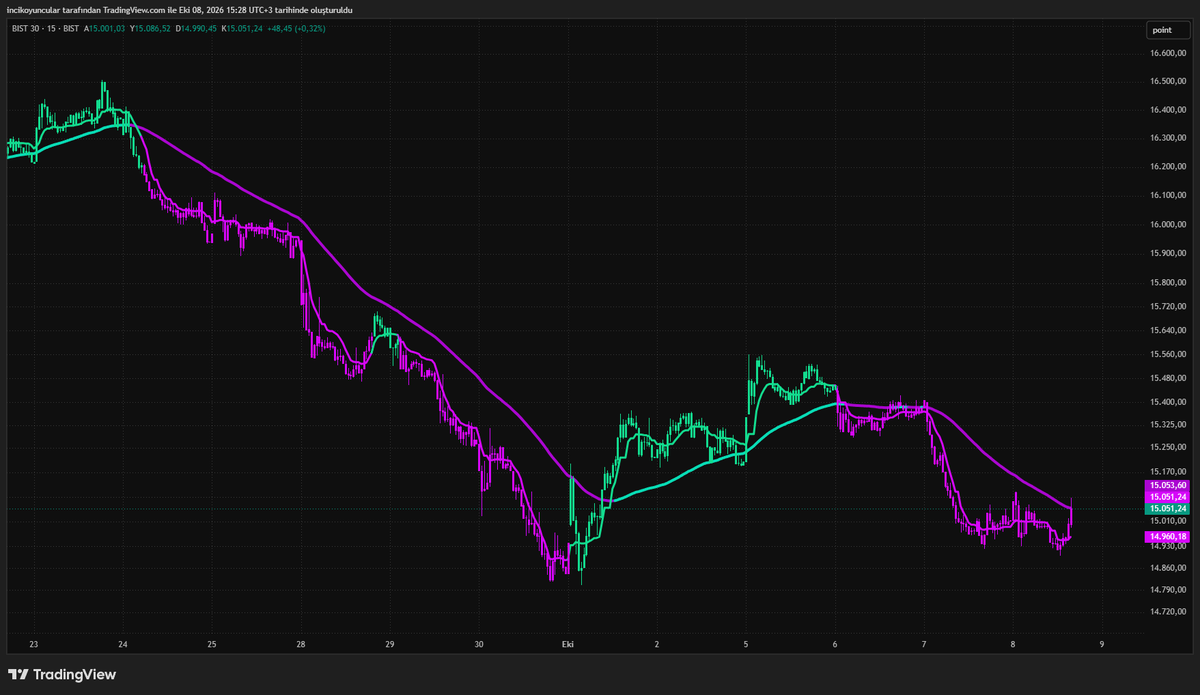Click the 15.560,00 price scale label

tap(1167, 354)
